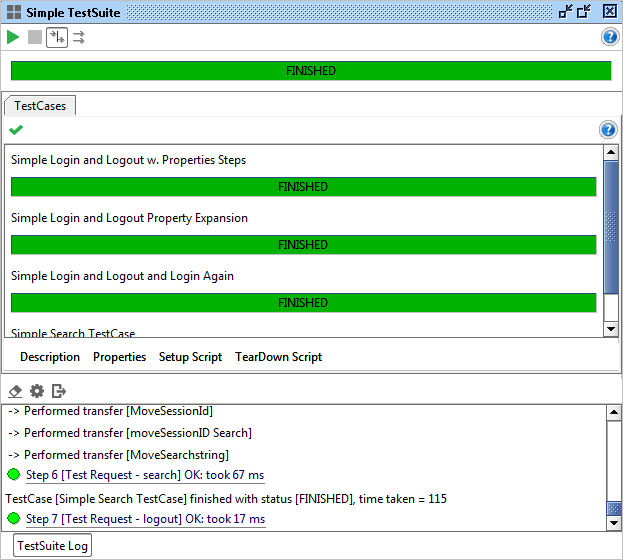Toggle sequential TestCase run mode icon
Image resolution: width=623 pixels, height=560 pixels.
point(57,37)
